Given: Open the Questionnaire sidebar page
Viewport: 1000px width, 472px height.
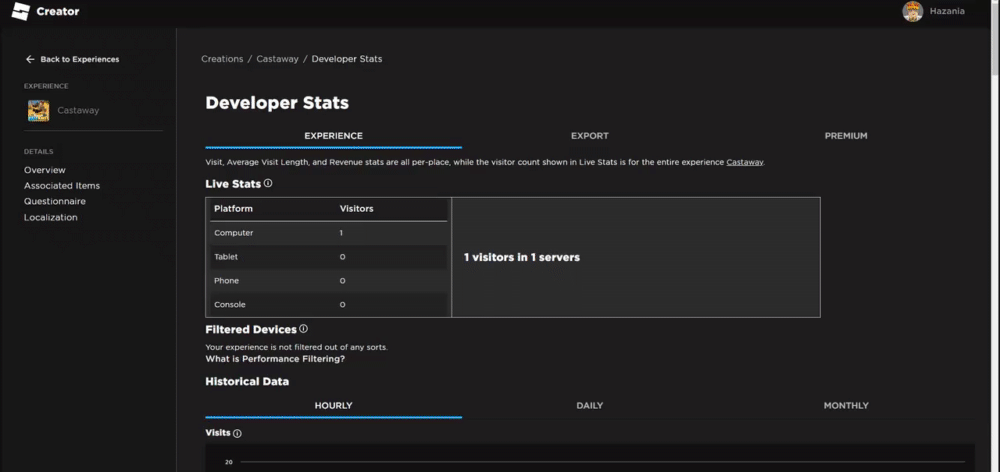Looking at the screenshot, I should click(55, 202).
